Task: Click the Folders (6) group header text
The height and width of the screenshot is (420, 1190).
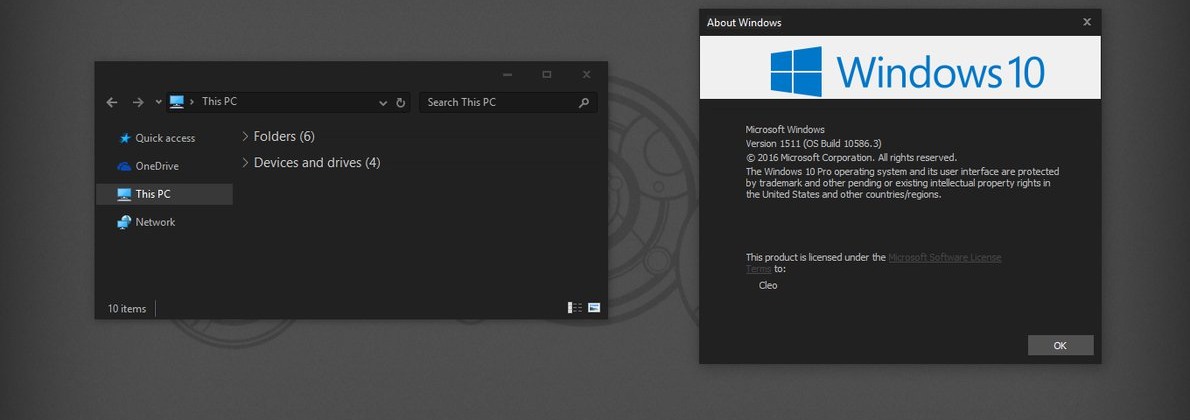Action: (x=284, y=137)
